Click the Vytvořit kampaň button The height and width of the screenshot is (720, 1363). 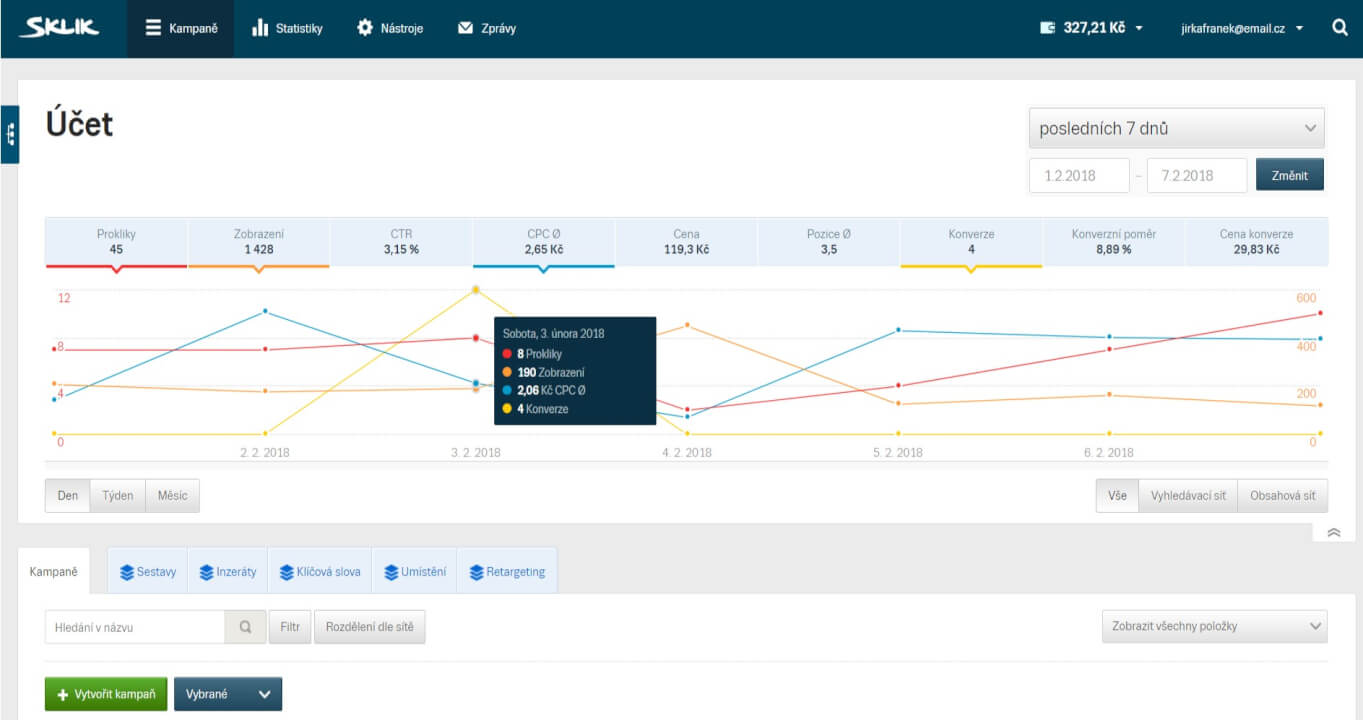point(106,694)
